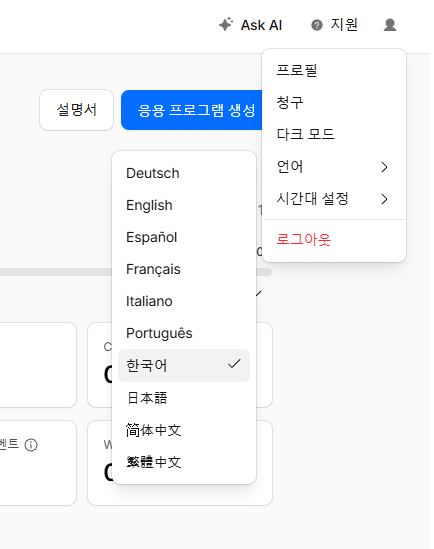The height and width of the screenshot is (549, 434).
Task: Select English language
Action: point(184,205)
